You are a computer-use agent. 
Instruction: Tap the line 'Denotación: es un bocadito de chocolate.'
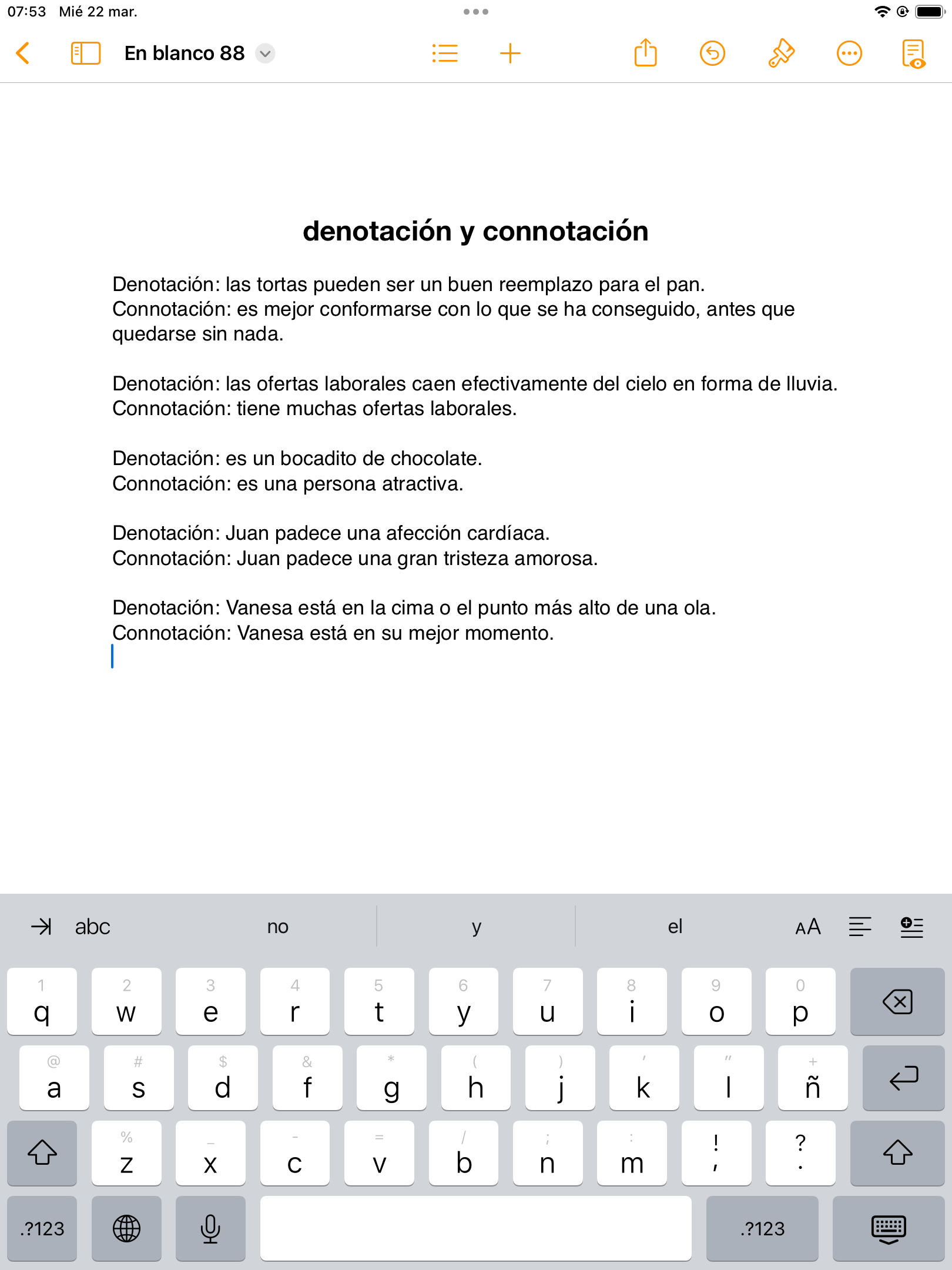(x=297, y=459)
